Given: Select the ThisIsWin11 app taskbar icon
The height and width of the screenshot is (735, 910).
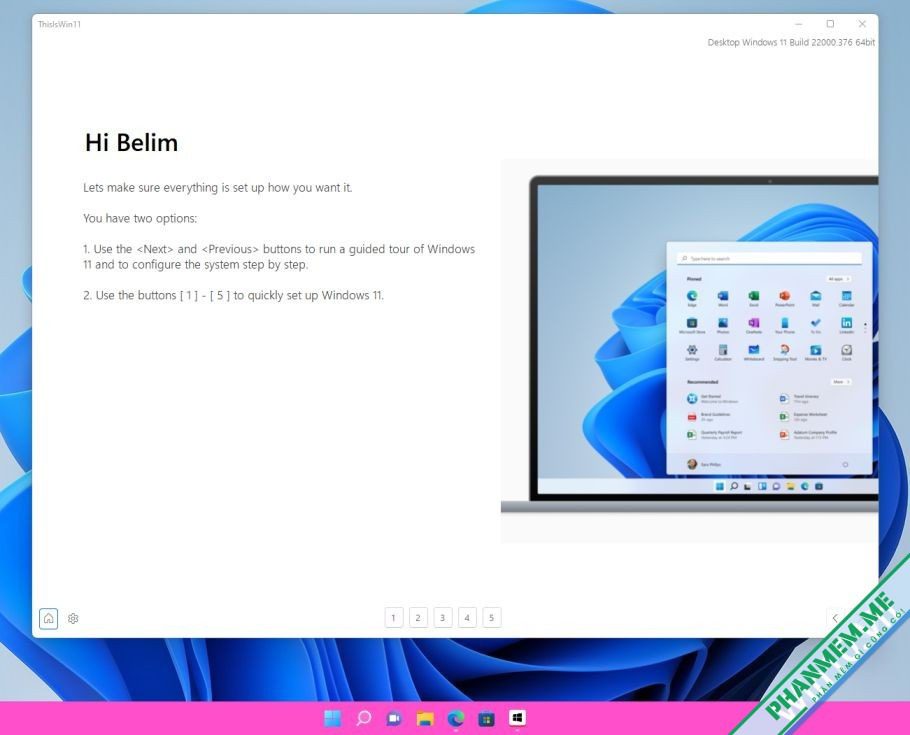Looking at the screenshot, I should click(x=517, y=718).
